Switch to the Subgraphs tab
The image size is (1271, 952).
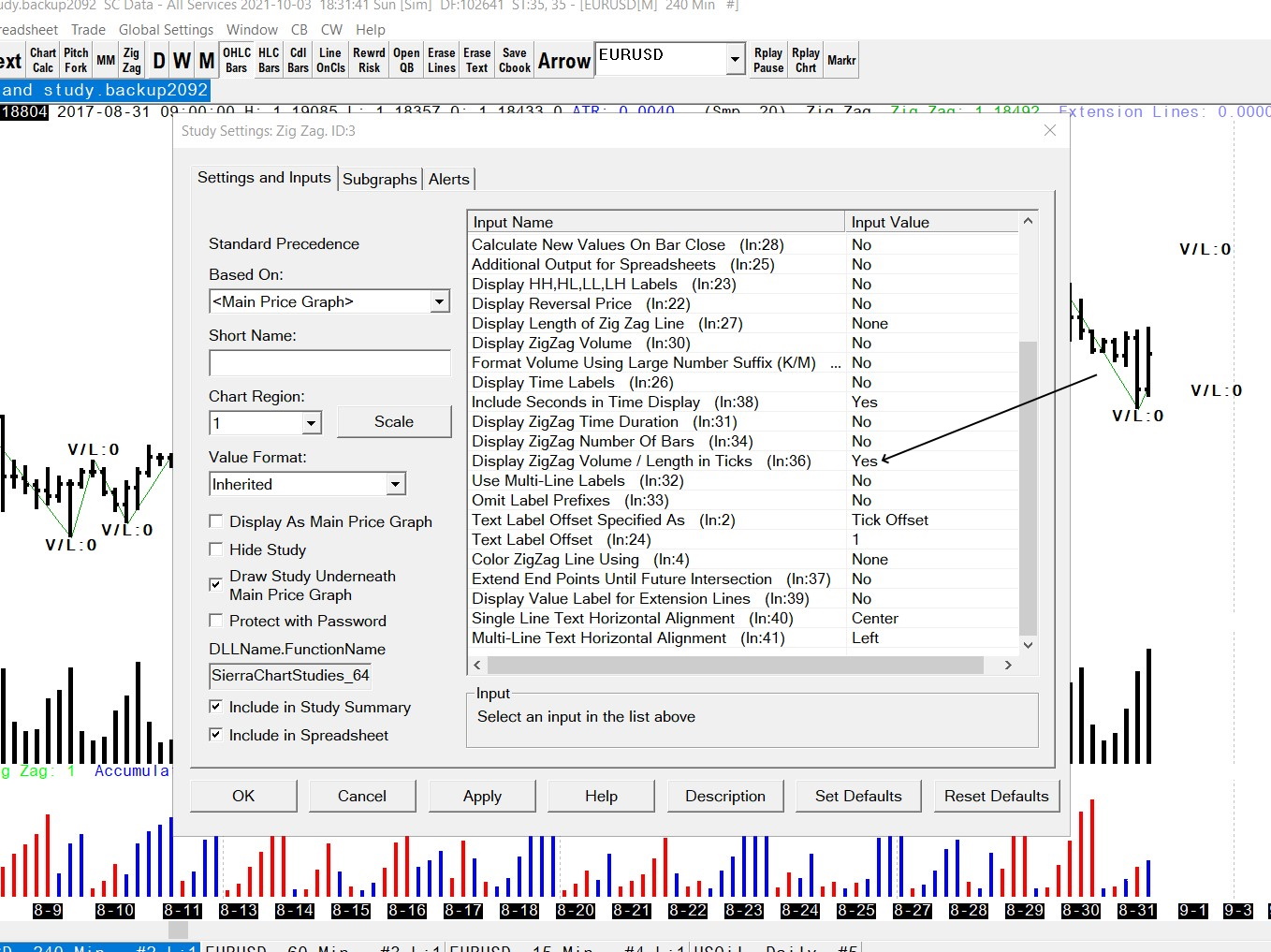tap(380, 179)
